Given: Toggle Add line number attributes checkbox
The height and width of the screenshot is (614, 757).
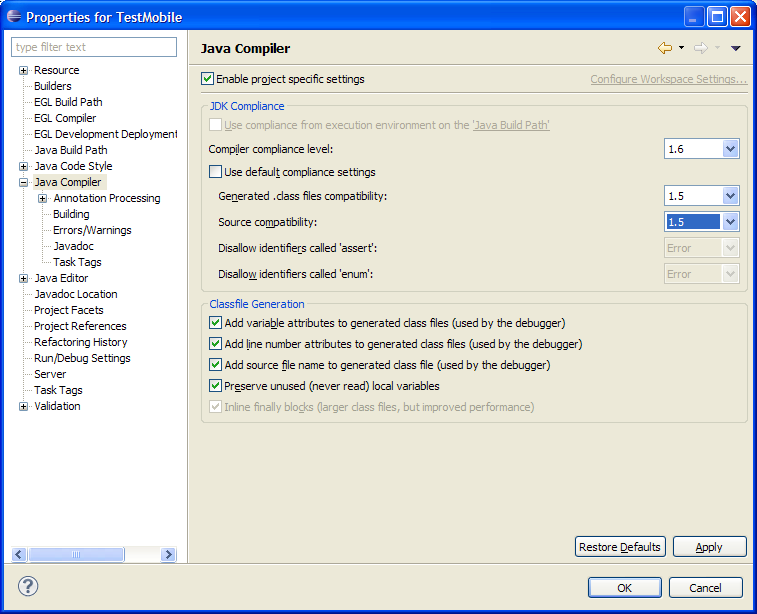Looking at the screenshot, I should point(215,344).
